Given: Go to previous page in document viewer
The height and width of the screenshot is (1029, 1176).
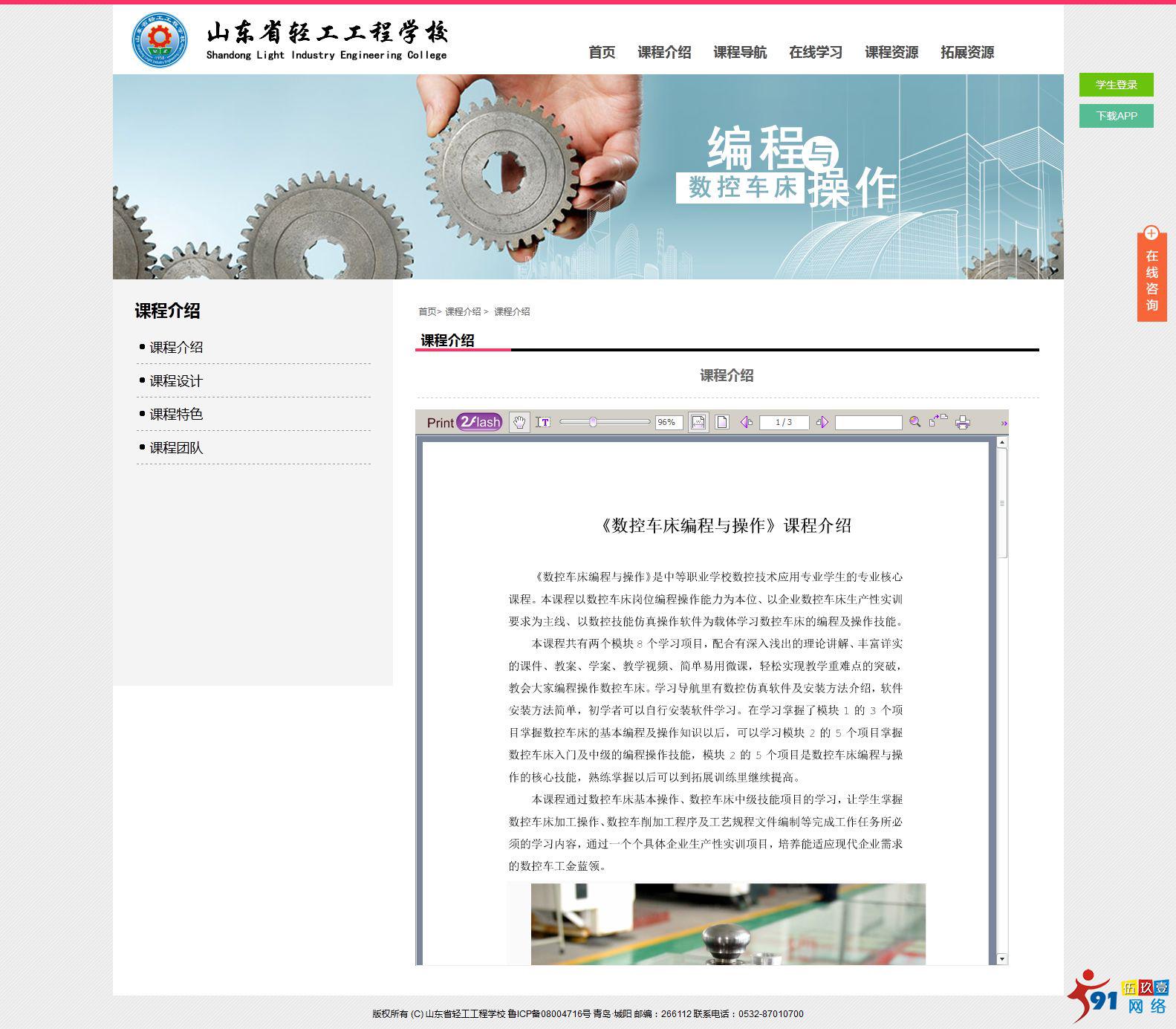Looking at the screenshot, I should click(x=746, y=422).
